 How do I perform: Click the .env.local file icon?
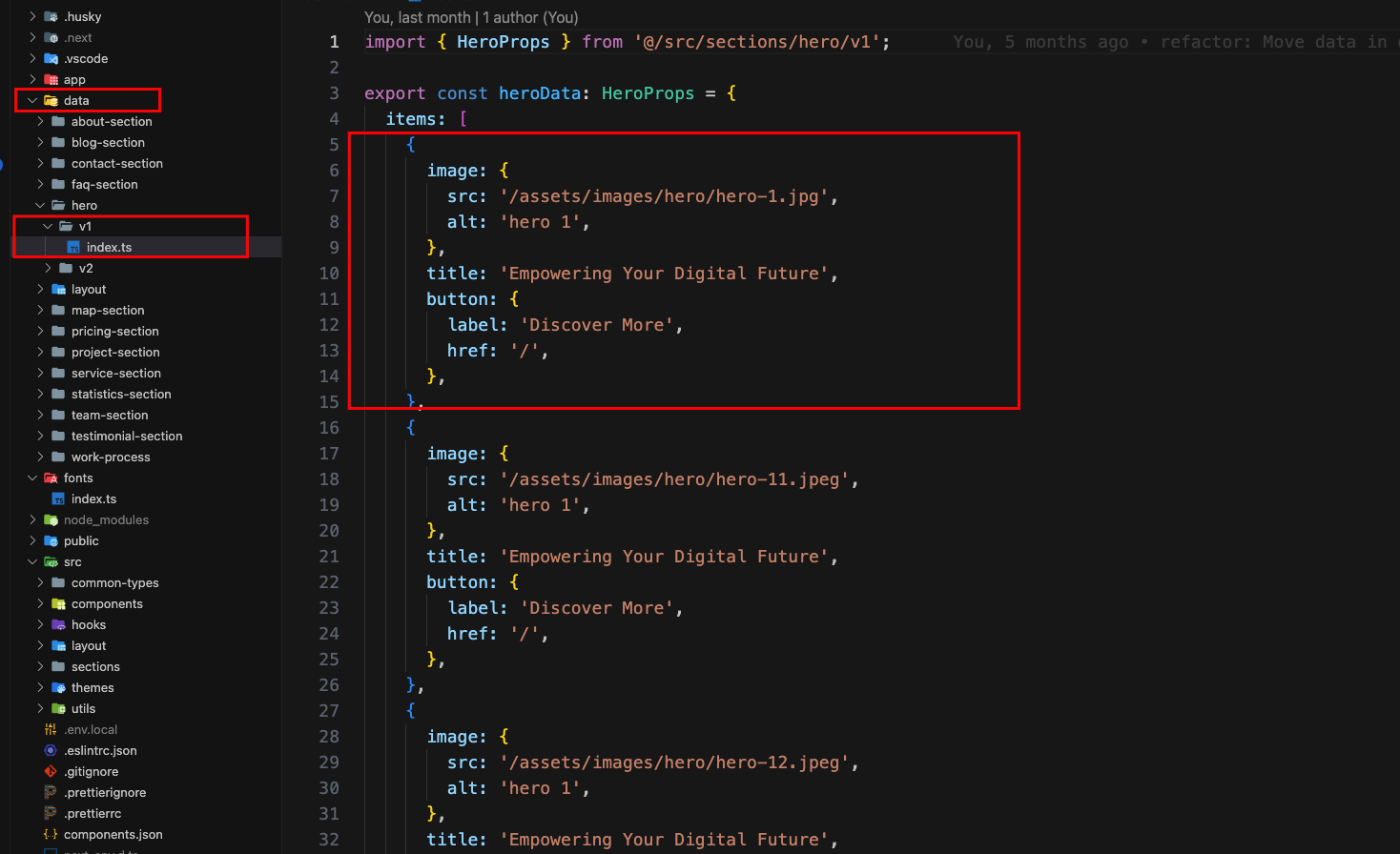click(x=51, y=730)
